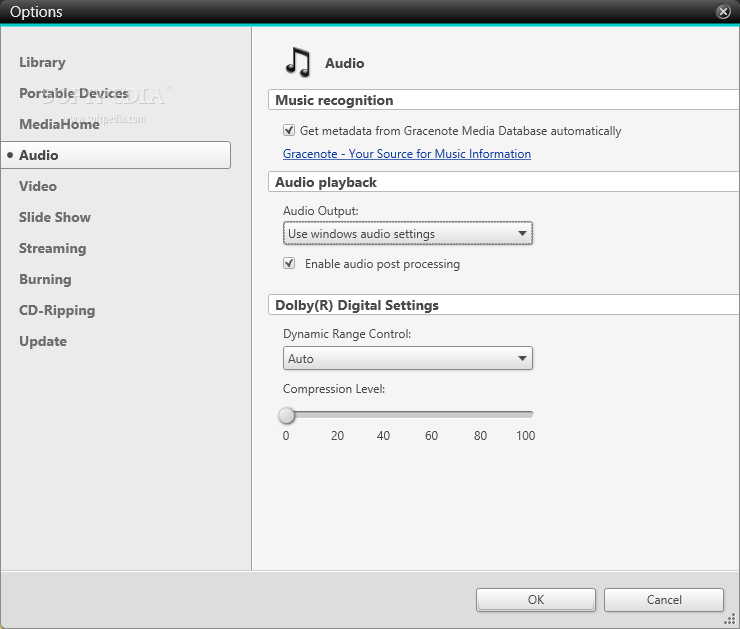Viewport: 740px width, 629px height.
Task: Click the 40 mark under Compression slider
Action: [x=383, y=436]
